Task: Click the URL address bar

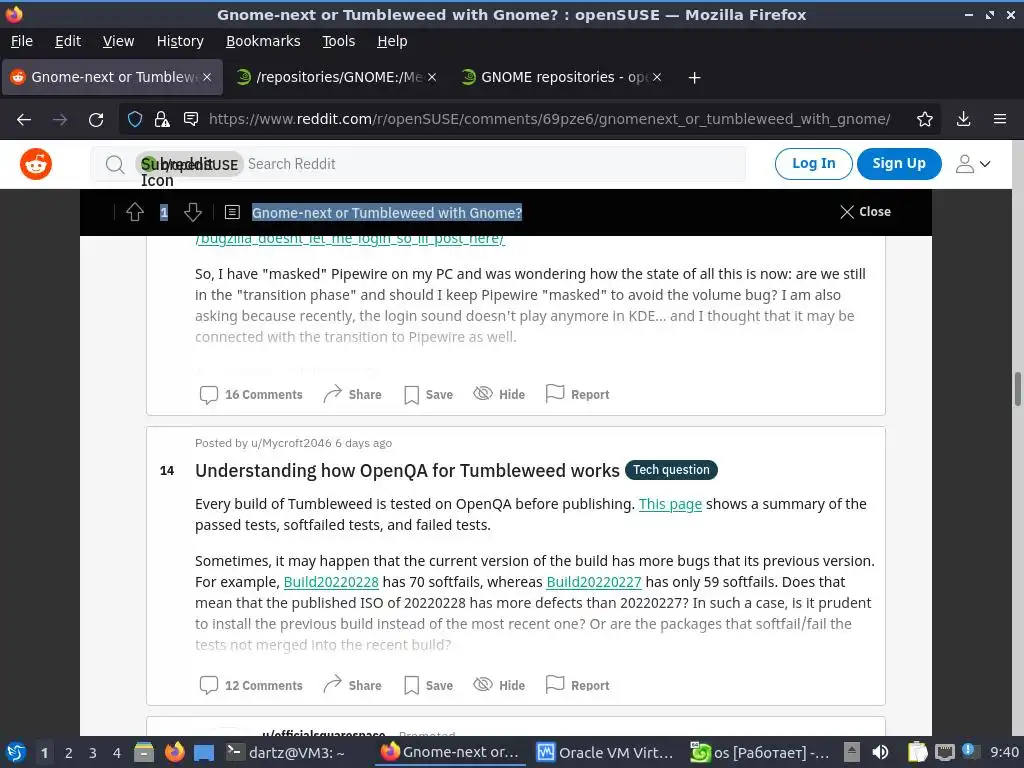Action: pos(549,119)
